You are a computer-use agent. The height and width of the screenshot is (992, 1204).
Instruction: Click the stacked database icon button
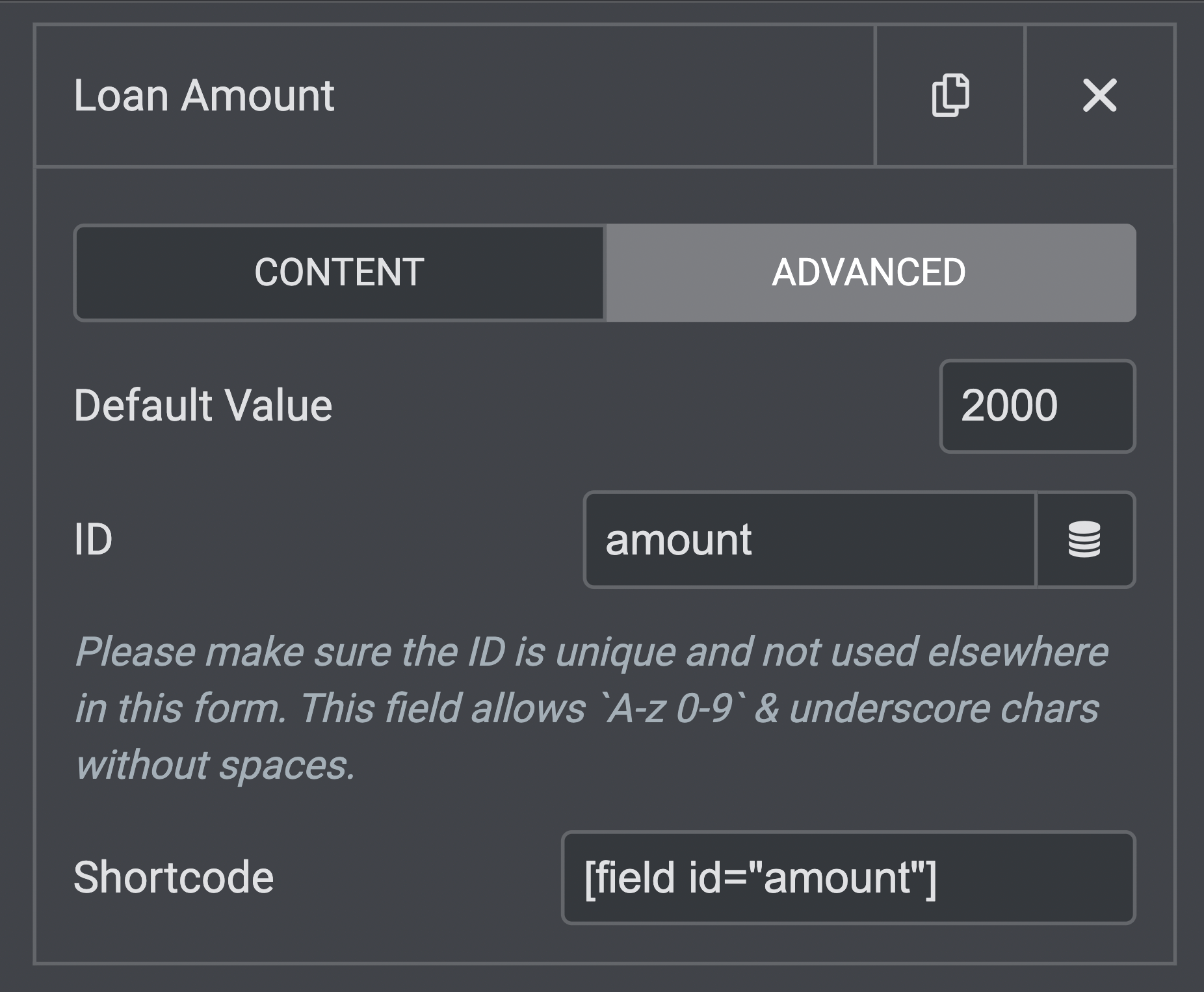[1084, 540]
